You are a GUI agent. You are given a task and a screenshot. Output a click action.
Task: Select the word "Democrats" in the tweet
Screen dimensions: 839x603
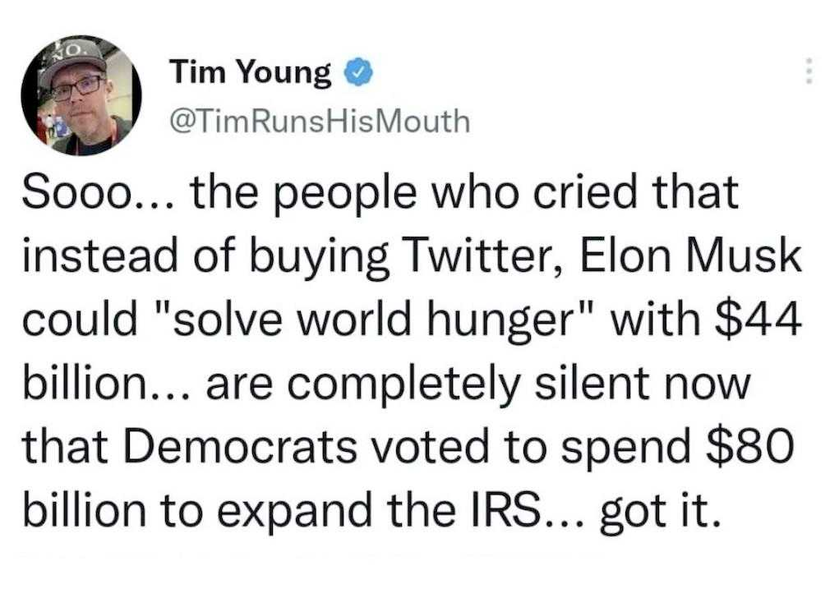(x=240, y=446)
